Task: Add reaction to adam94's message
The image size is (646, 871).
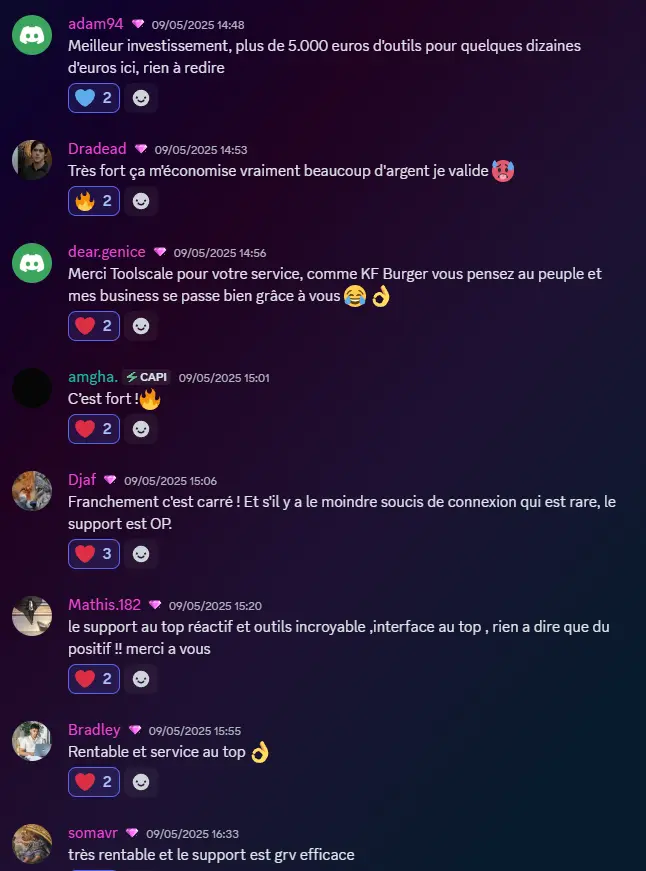Action: pos(141,98)
